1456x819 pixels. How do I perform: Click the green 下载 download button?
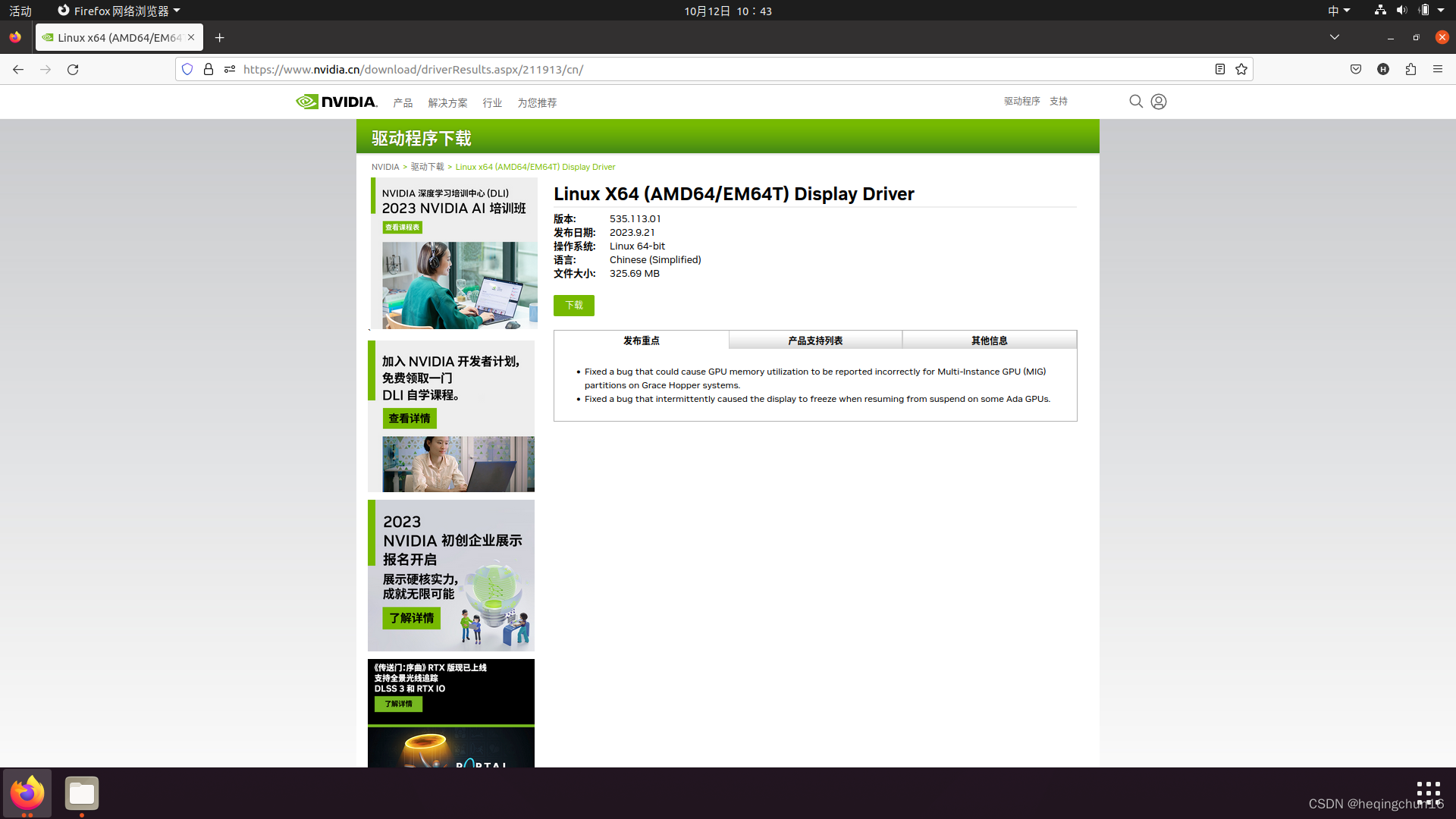tap(573, 305)
